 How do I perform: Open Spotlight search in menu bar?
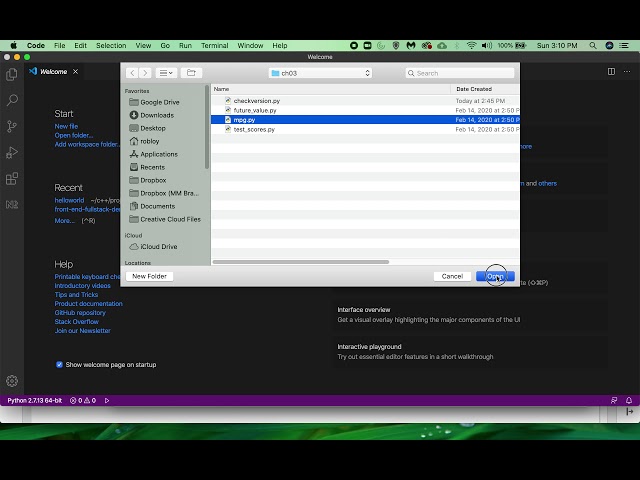pyautogui.click(x=593, y=45)
